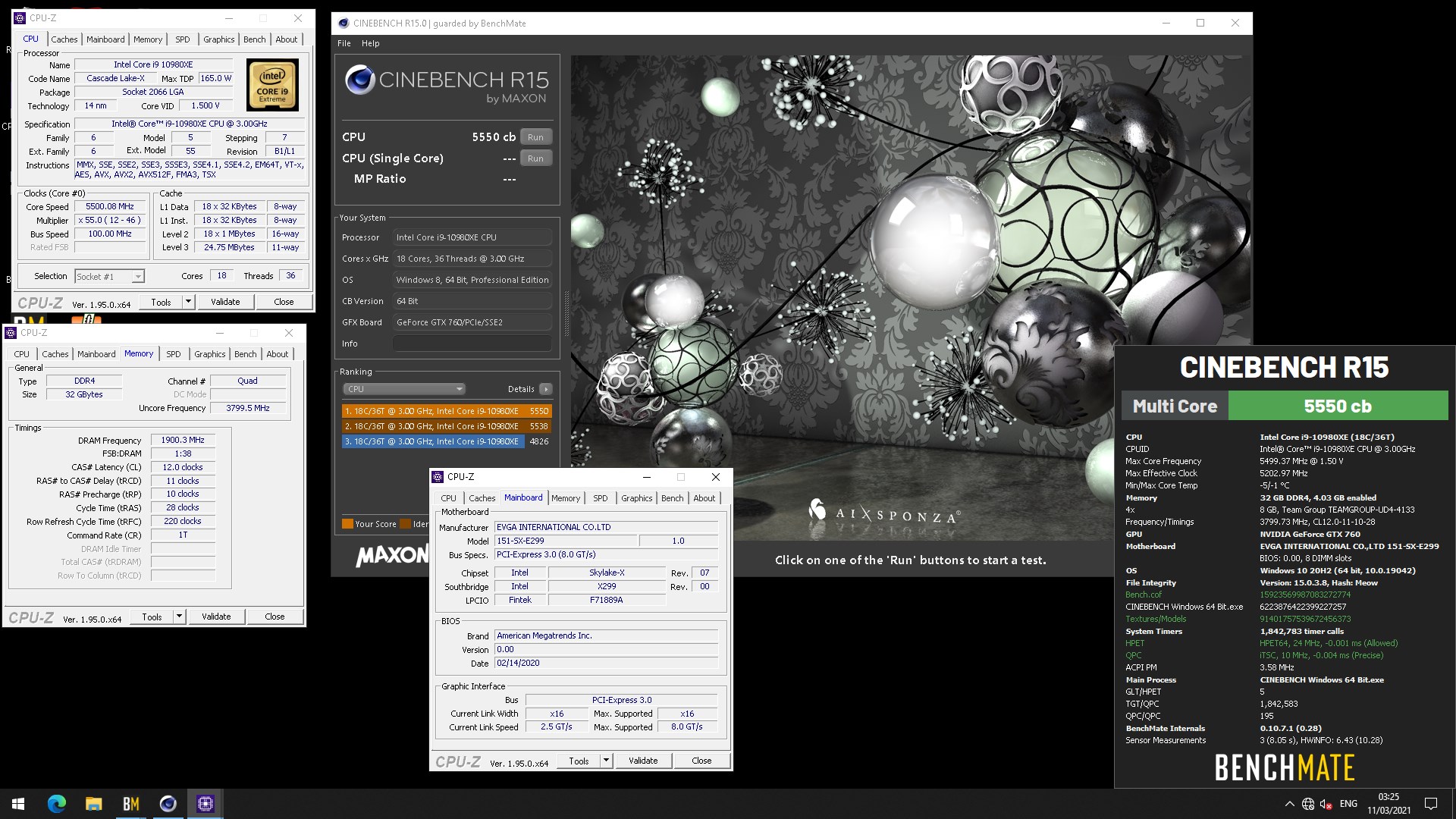1456x819 pixels.
Task: Click Tools button in Memory CPU-Z window
Action: pyautogui.click(x=152, y=617)
